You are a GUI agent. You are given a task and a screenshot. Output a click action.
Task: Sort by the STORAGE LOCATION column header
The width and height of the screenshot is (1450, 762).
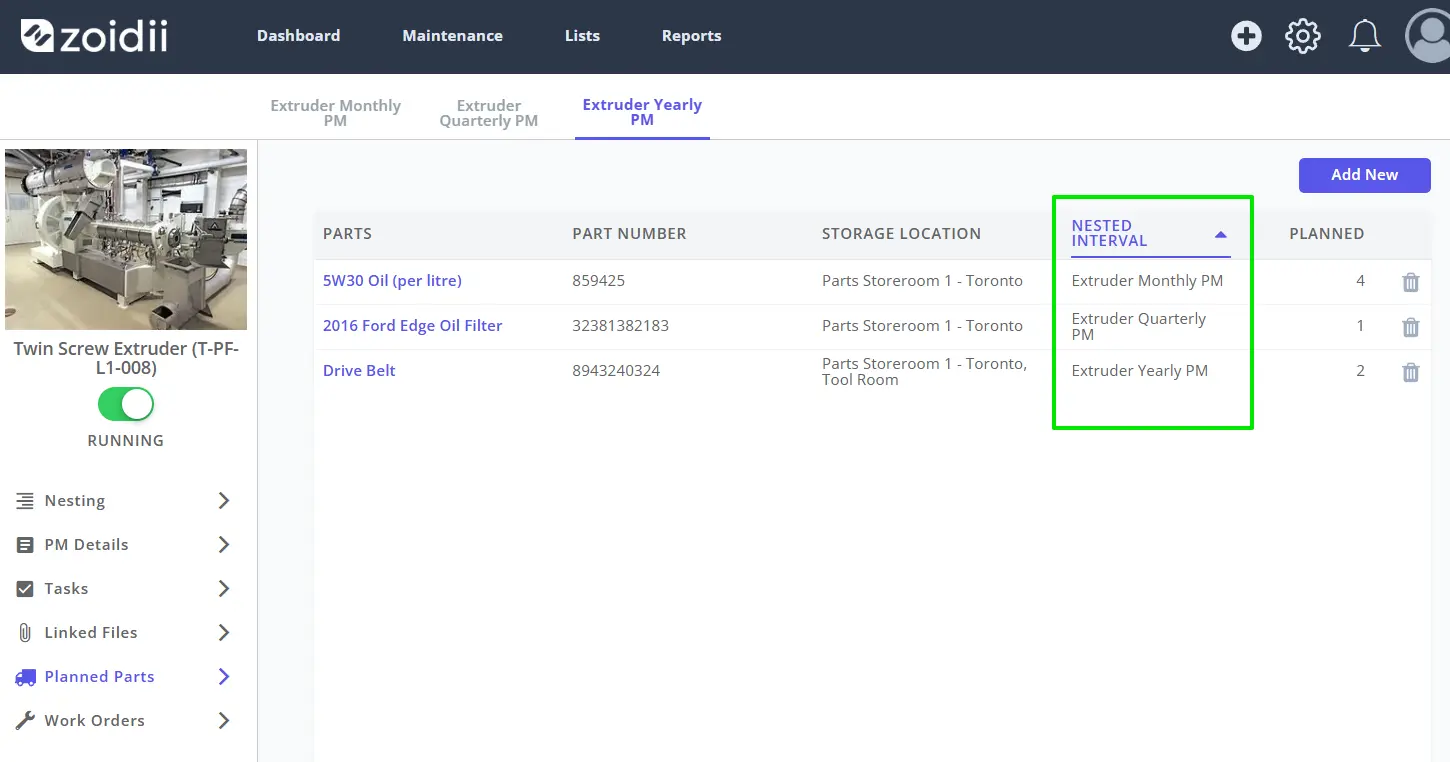[x=901, y=234]
